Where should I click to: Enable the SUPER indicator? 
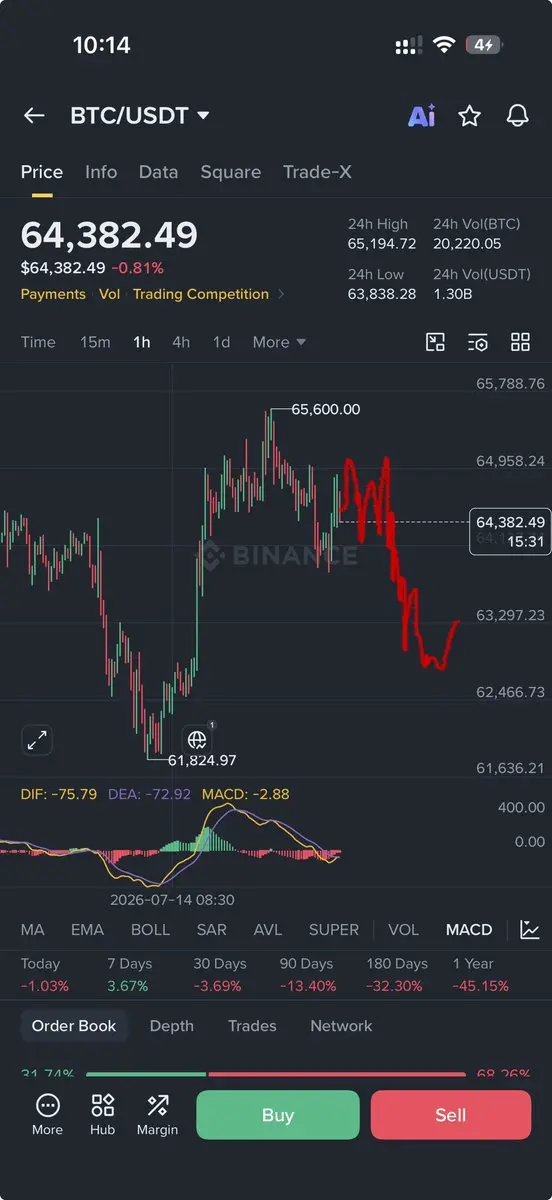click(333, 930)
